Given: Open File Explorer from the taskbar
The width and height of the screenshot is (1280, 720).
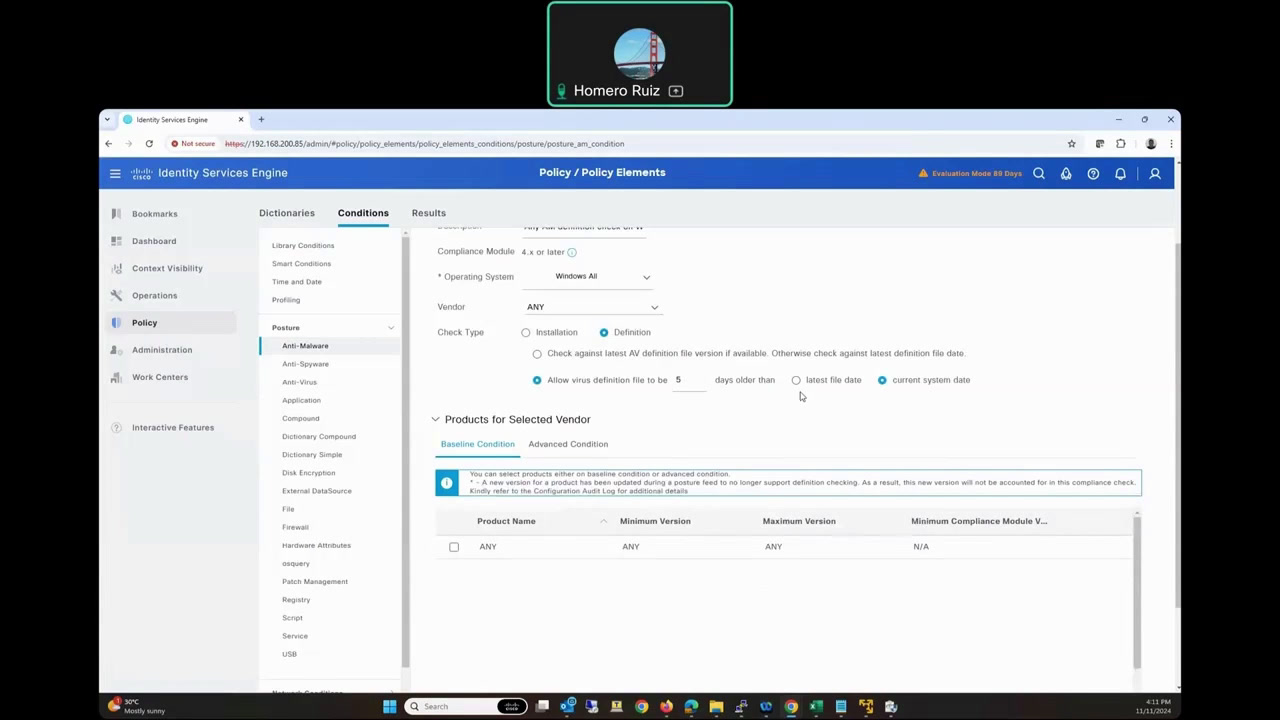Looking at the screenshot, I should (x=716, y=707).
